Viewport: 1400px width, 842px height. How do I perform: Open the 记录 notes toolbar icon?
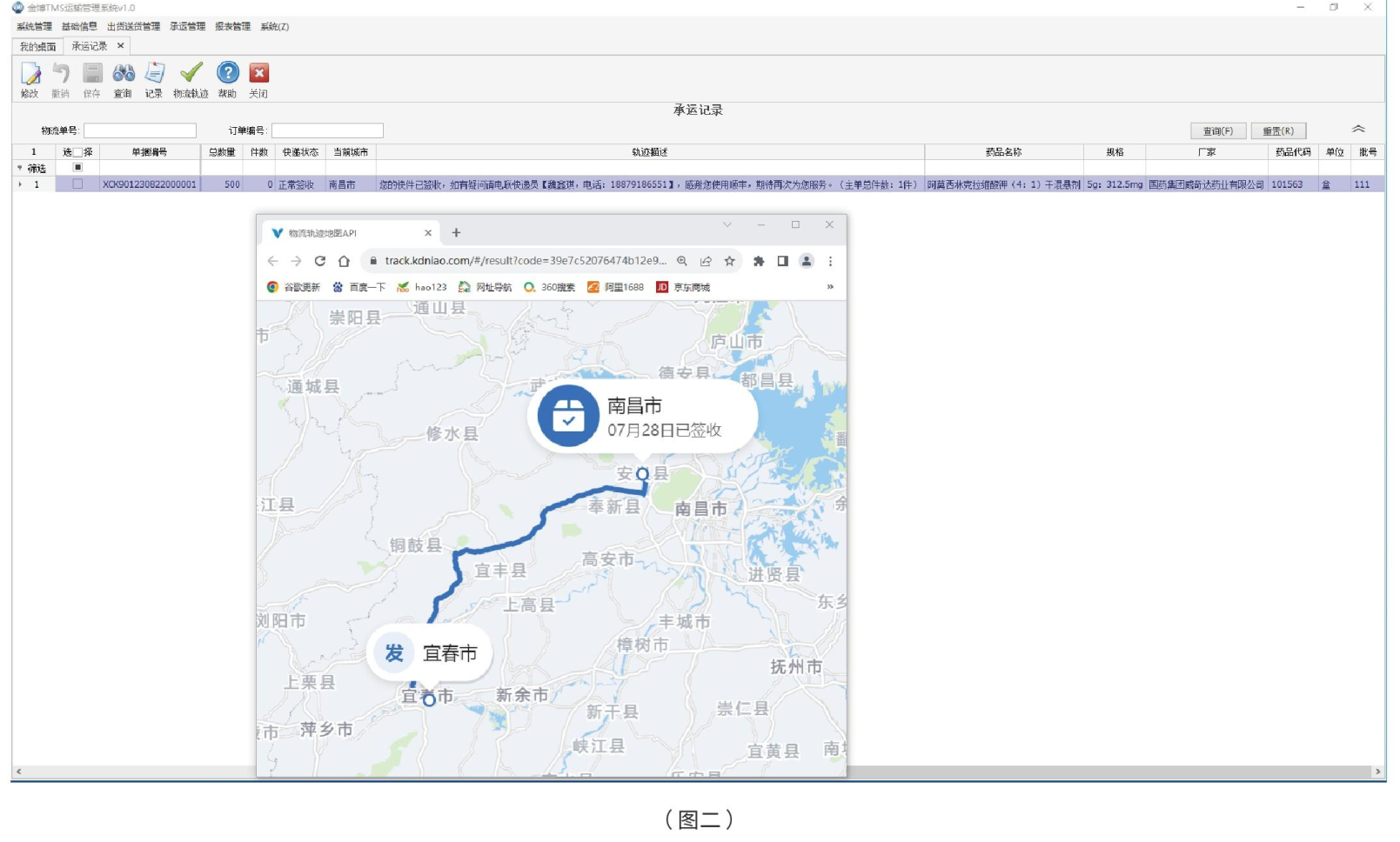pyautogui.click(x=155, y=75)
